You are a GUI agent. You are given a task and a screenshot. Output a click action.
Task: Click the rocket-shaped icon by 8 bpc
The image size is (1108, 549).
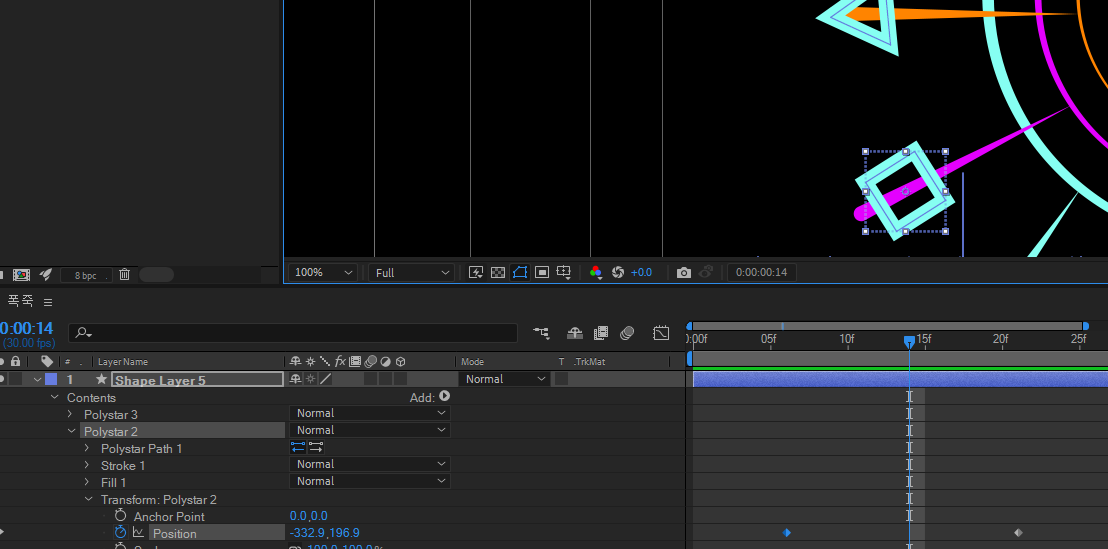(45, 274)
